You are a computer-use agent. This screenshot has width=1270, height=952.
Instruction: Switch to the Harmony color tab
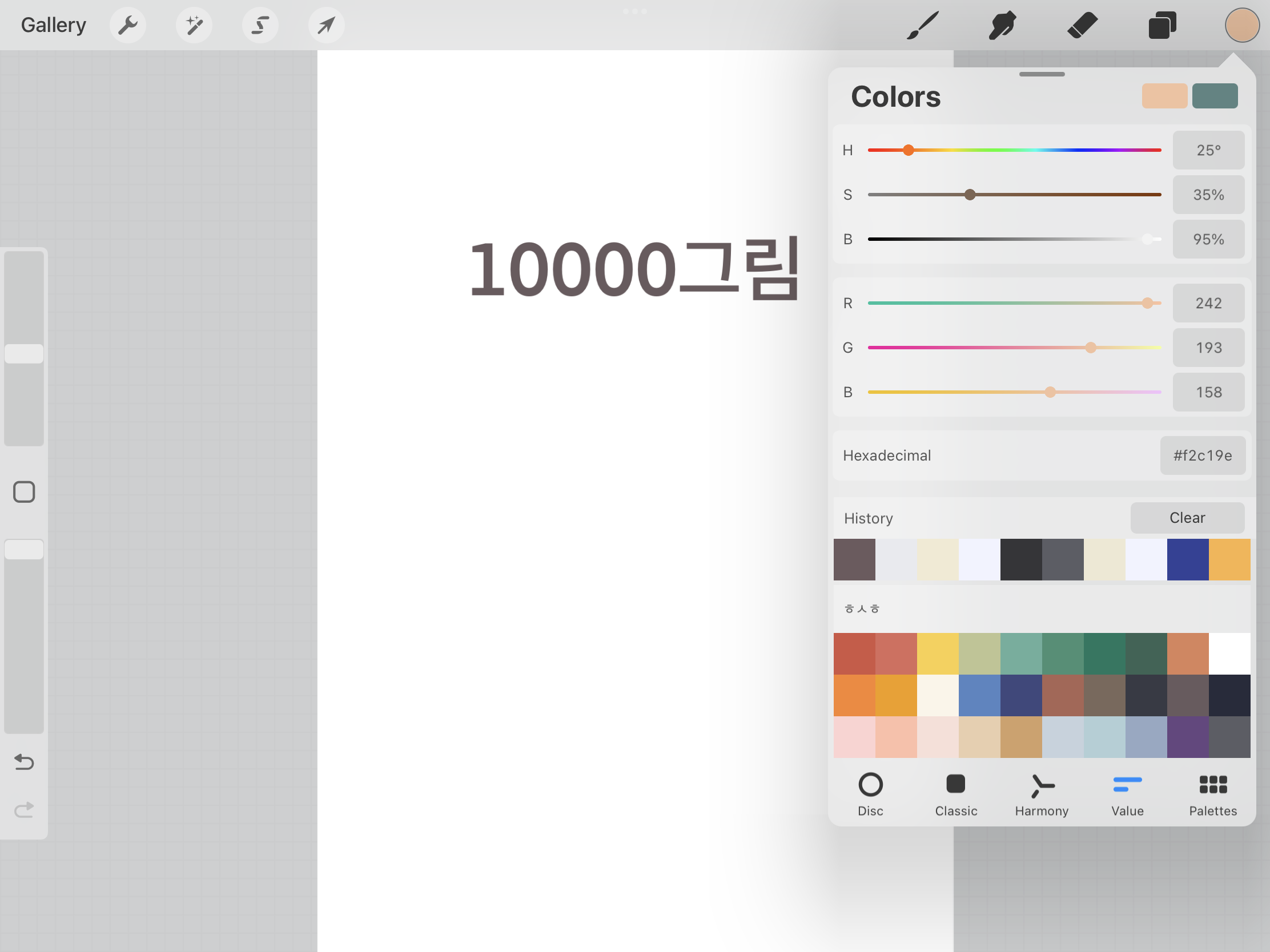pyautogui.click(x=1042, y=795)
